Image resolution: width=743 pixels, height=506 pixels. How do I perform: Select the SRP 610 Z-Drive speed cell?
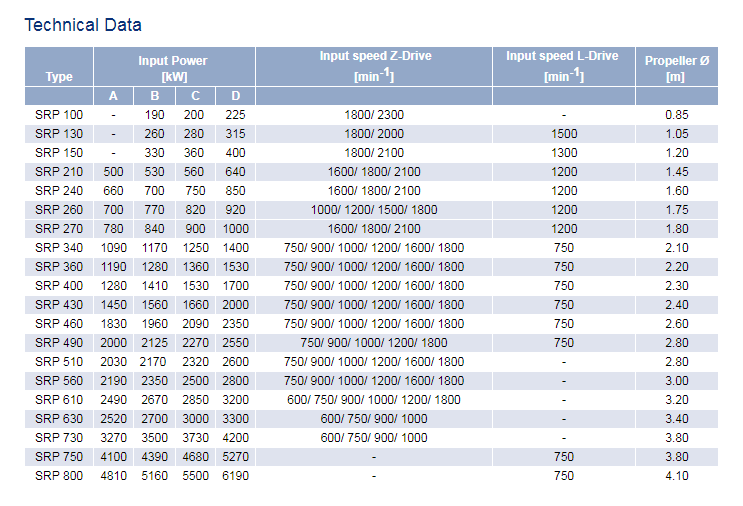[x=374, y=400]
